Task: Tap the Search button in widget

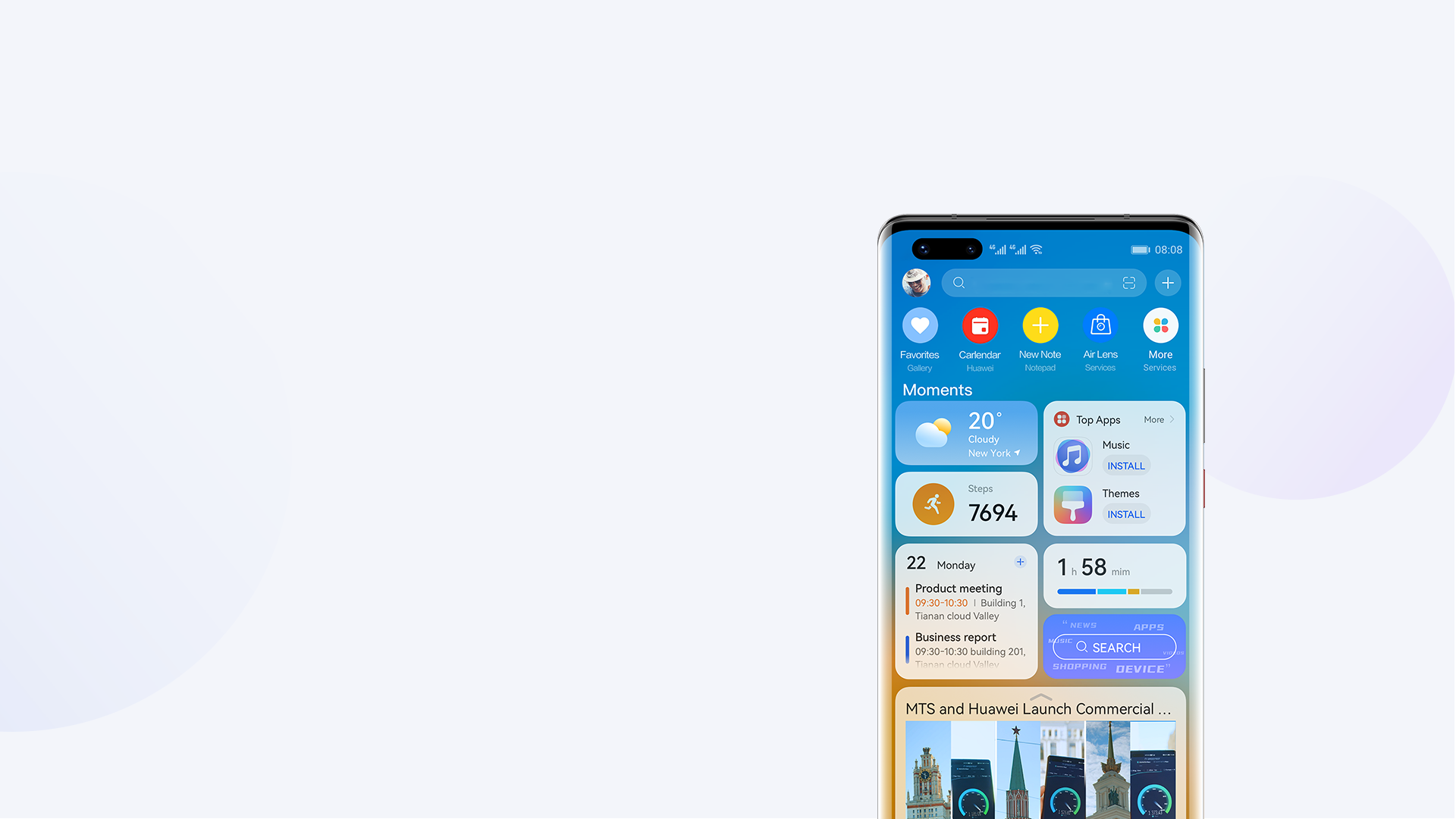Action: click(x=1115, y=647)
